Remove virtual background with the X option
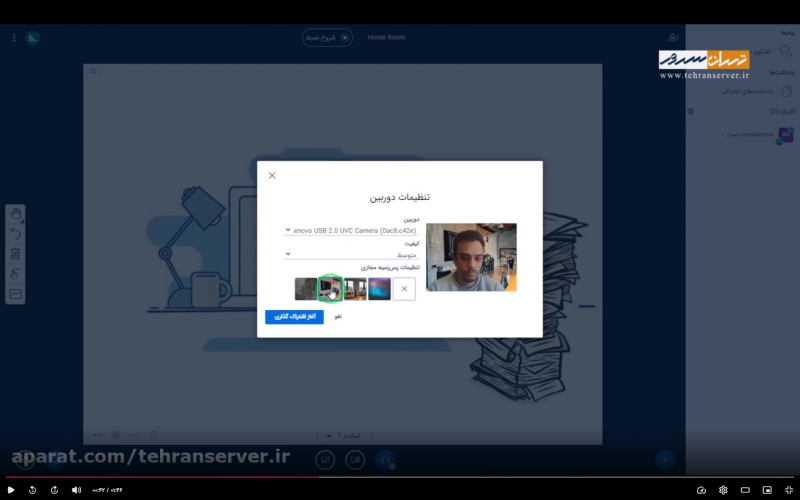The width and height of the screenshot is (800, 500). (x=404, y=289)
